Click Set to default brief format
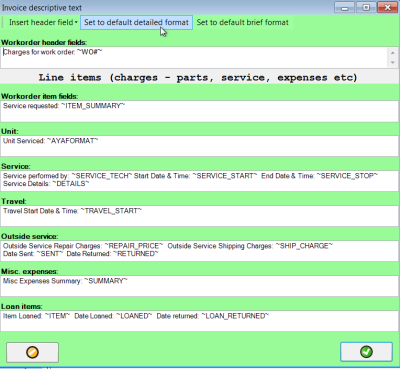 pos(243,22)
